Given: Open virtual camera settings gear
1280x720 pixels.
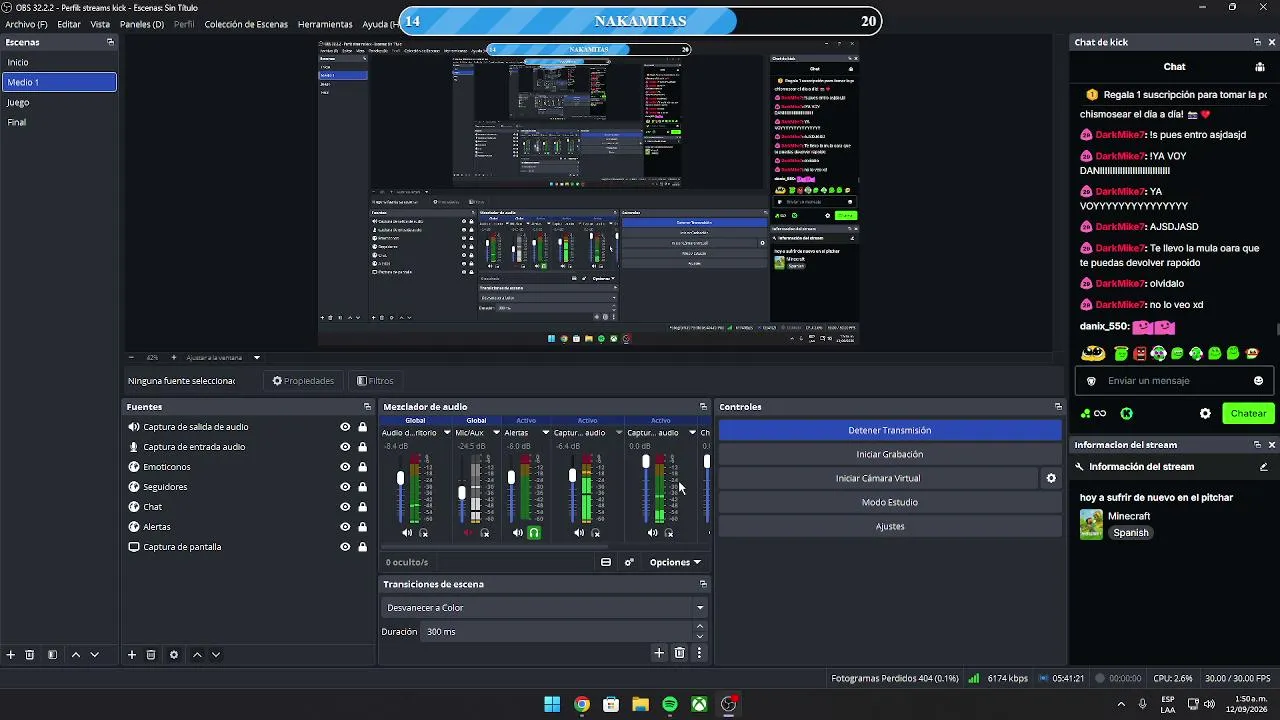Looking at the screenshot, I should [1051, 478].
